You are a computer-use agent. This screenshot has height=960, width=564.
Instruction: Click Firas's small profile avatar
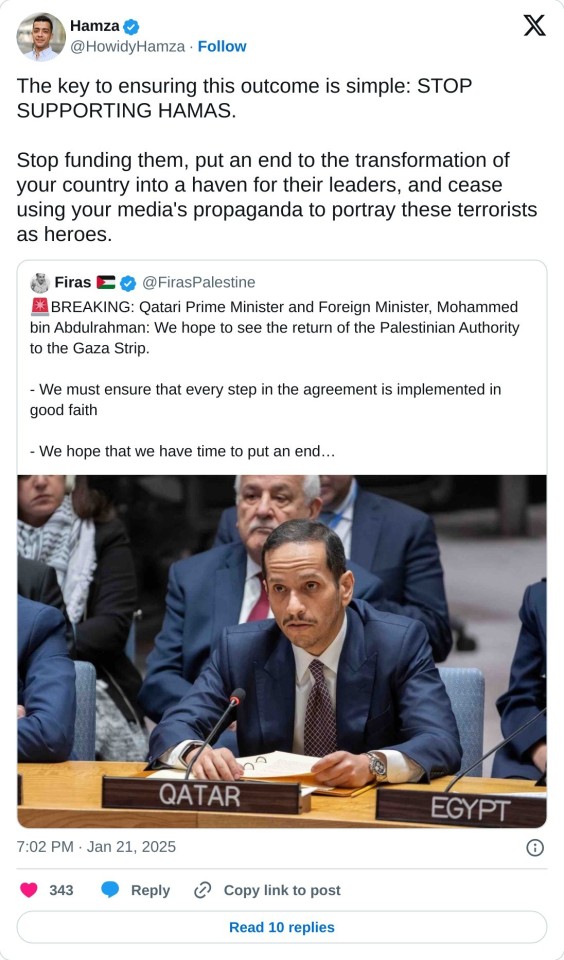click(x=40, y=282)
